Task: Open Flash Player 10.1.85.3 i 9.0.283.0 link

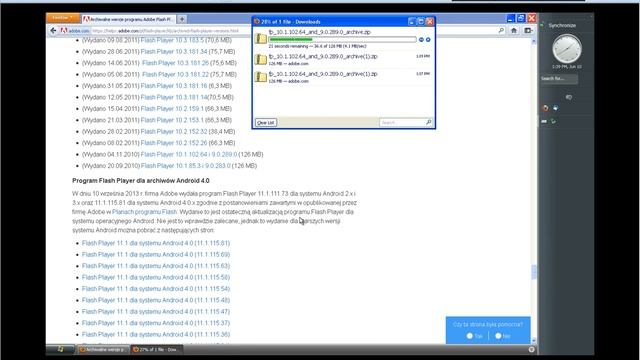Action: point(186,166)
